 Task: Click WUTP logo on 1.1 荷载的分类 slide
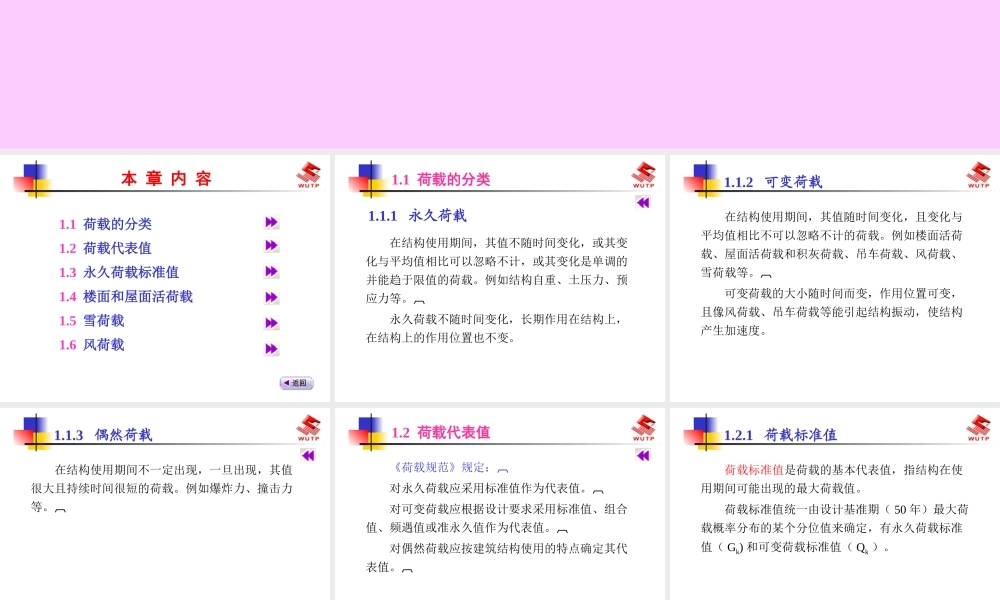coord(643,175)
